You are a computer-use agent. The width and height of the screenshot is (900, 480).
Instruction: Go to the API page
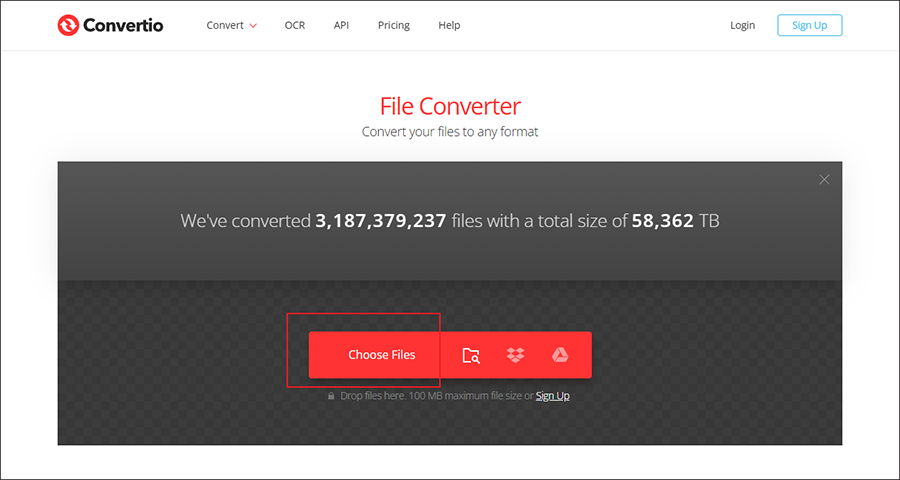click(x=342, y=25)
